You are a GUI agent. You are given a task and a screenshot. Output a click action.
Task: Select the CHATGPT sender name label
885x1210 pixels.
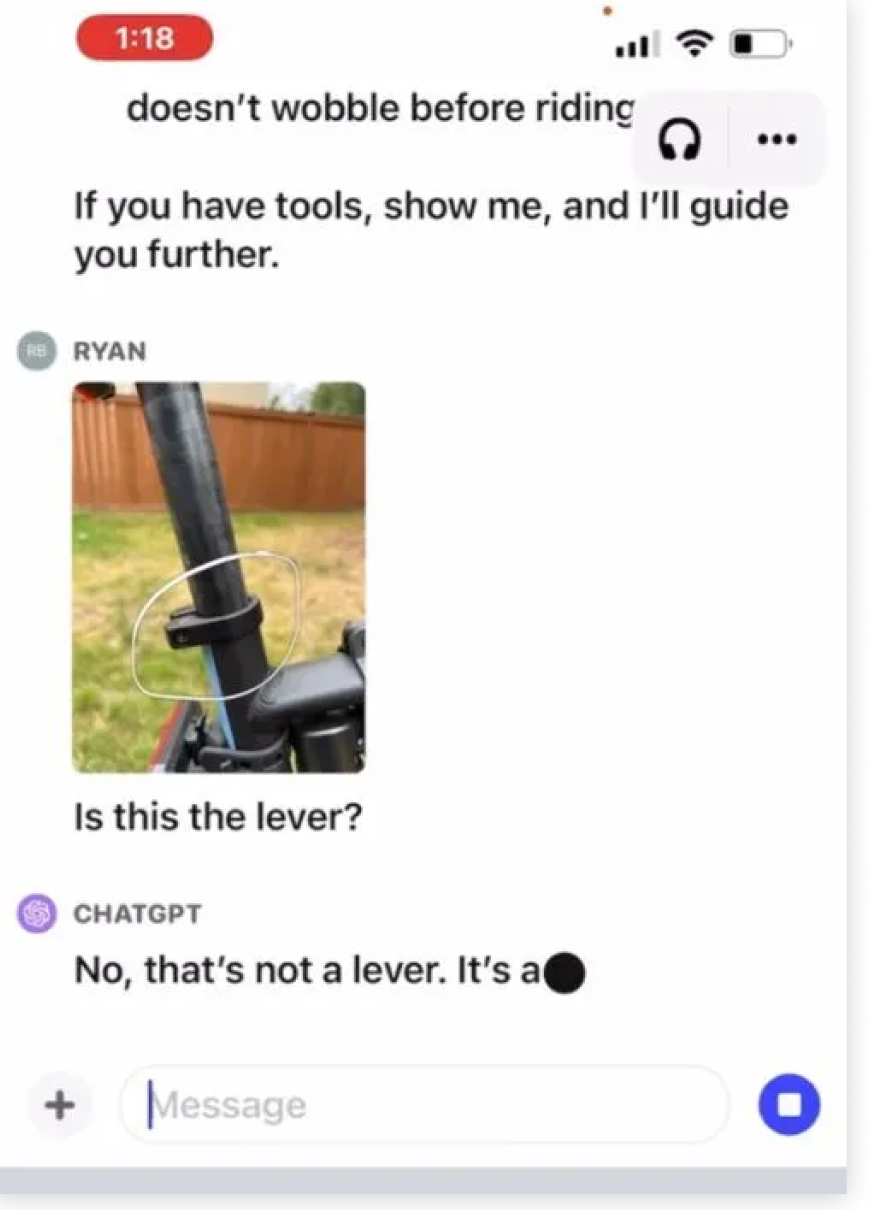click(x=137, y=914)
